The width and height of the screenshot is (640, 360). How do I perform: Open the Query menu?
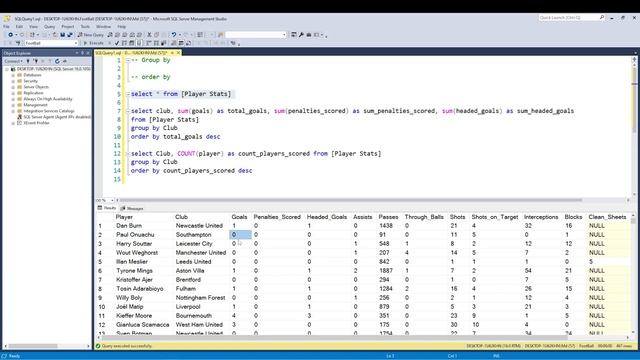pos(49,27)
